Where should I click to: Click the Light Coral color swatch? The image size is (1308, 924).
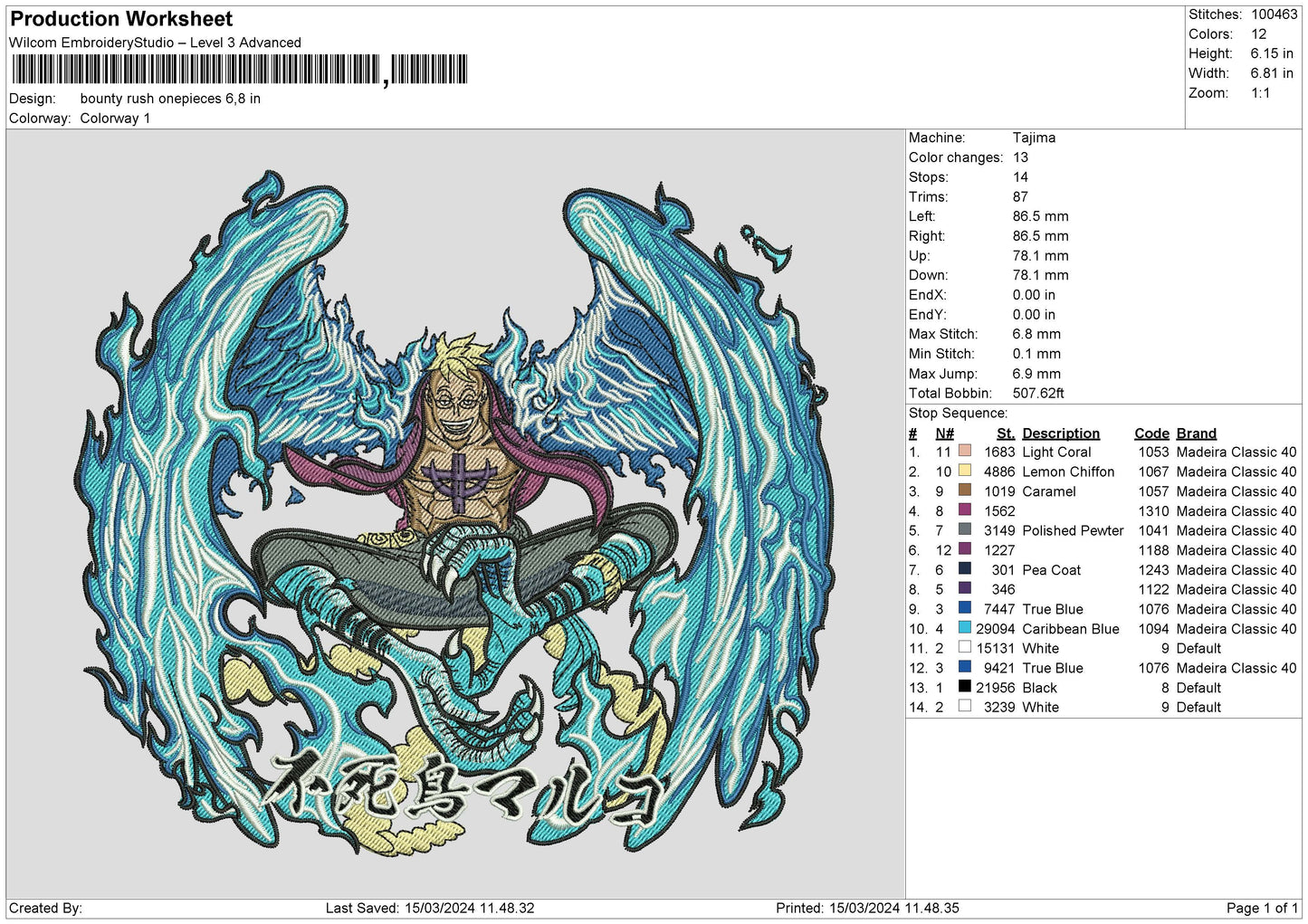965,452
